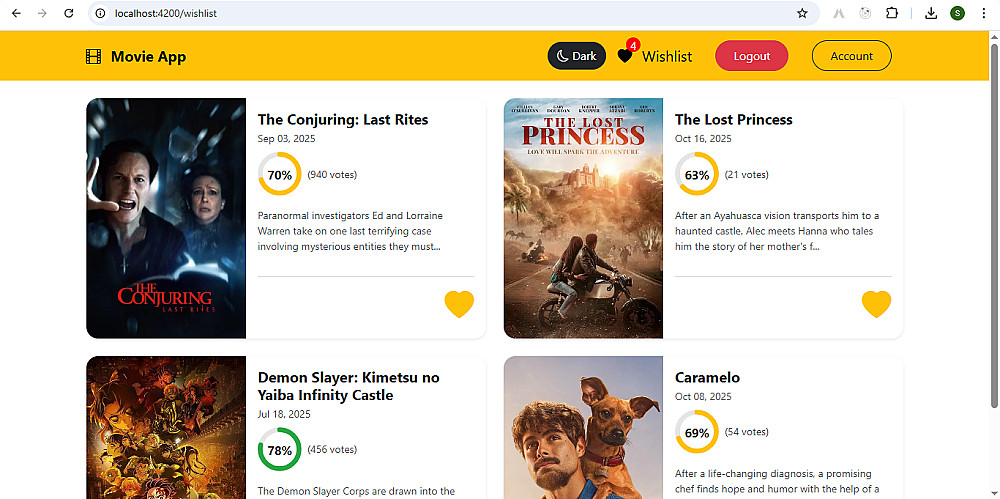Viewport: 1000px width, 499px height.
Task: Click the Caramelo movie title
Action: [707, 377]
